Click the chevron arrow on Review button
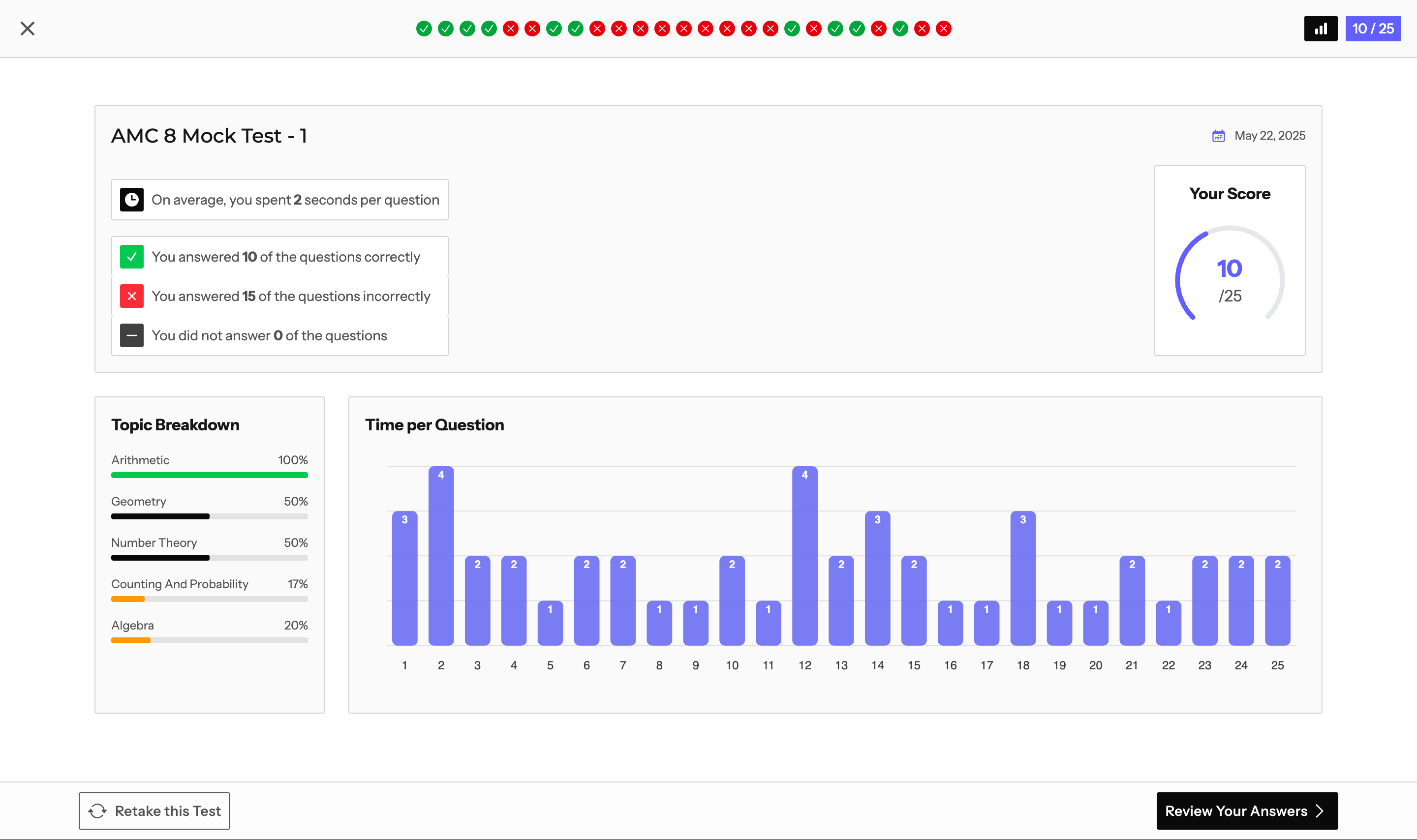1417x840 pixels. tap(1320, 810)
